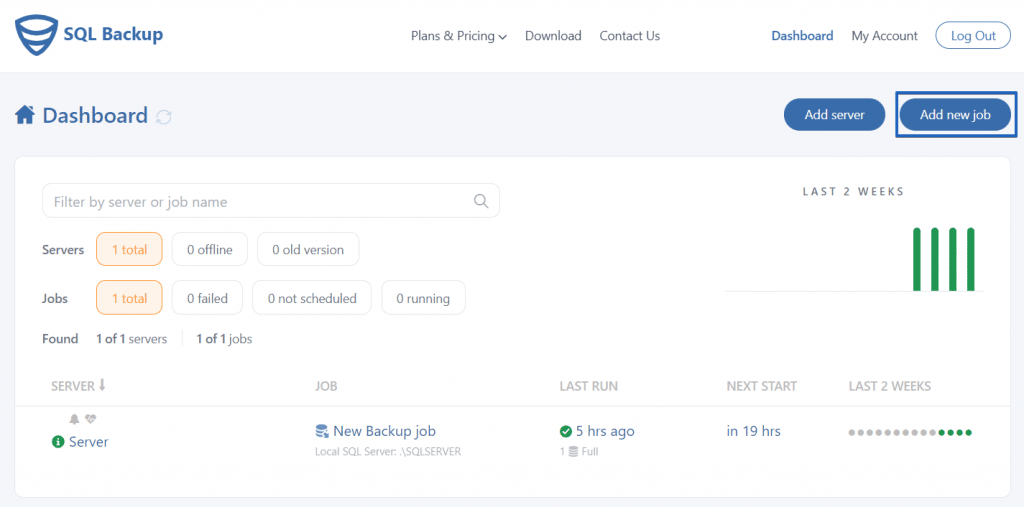Click the home icon beside Dashboard
This screenshot has width=1024, height=507.
click(x=25, y=116)
